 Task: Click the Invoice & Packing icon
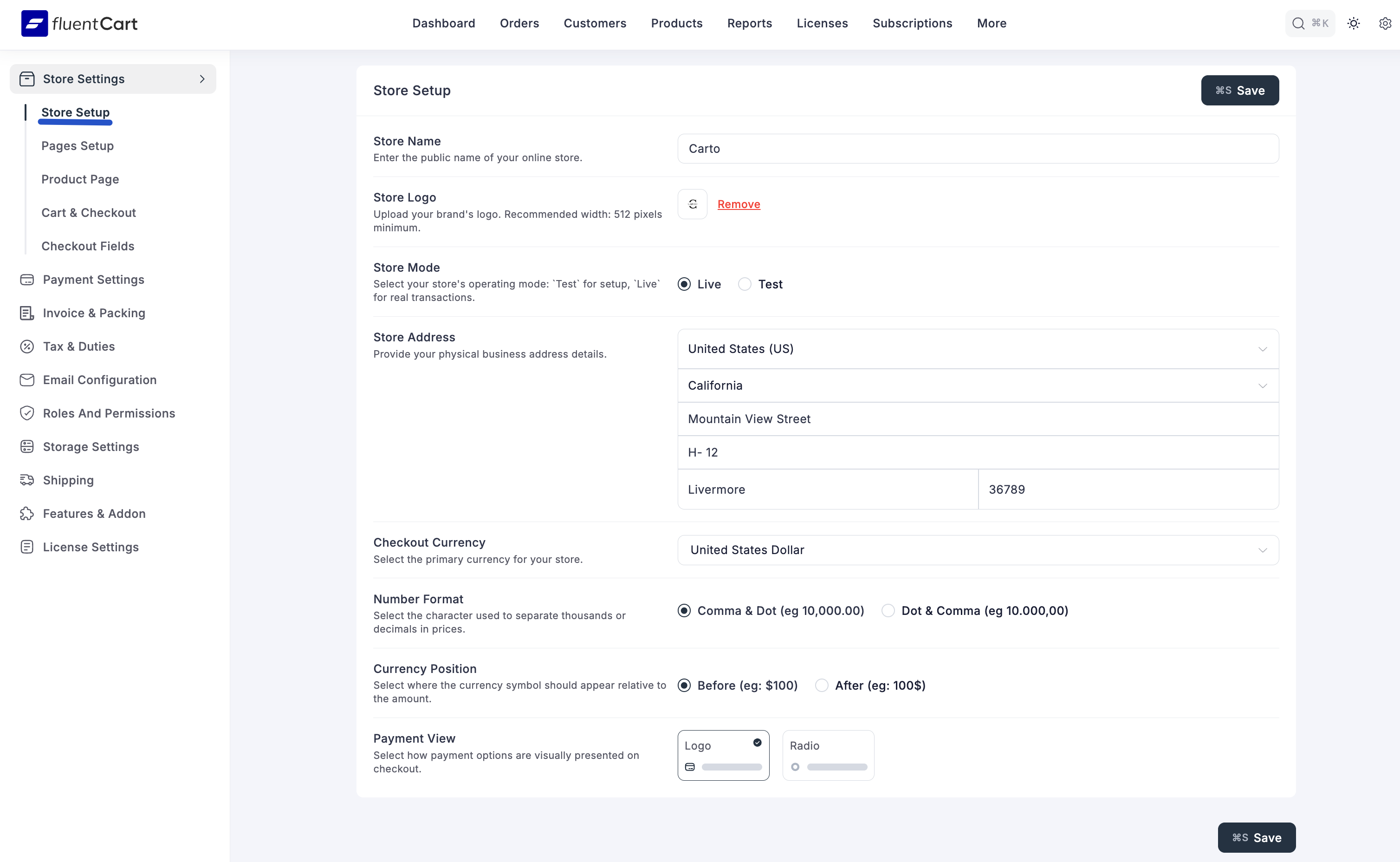28,313
